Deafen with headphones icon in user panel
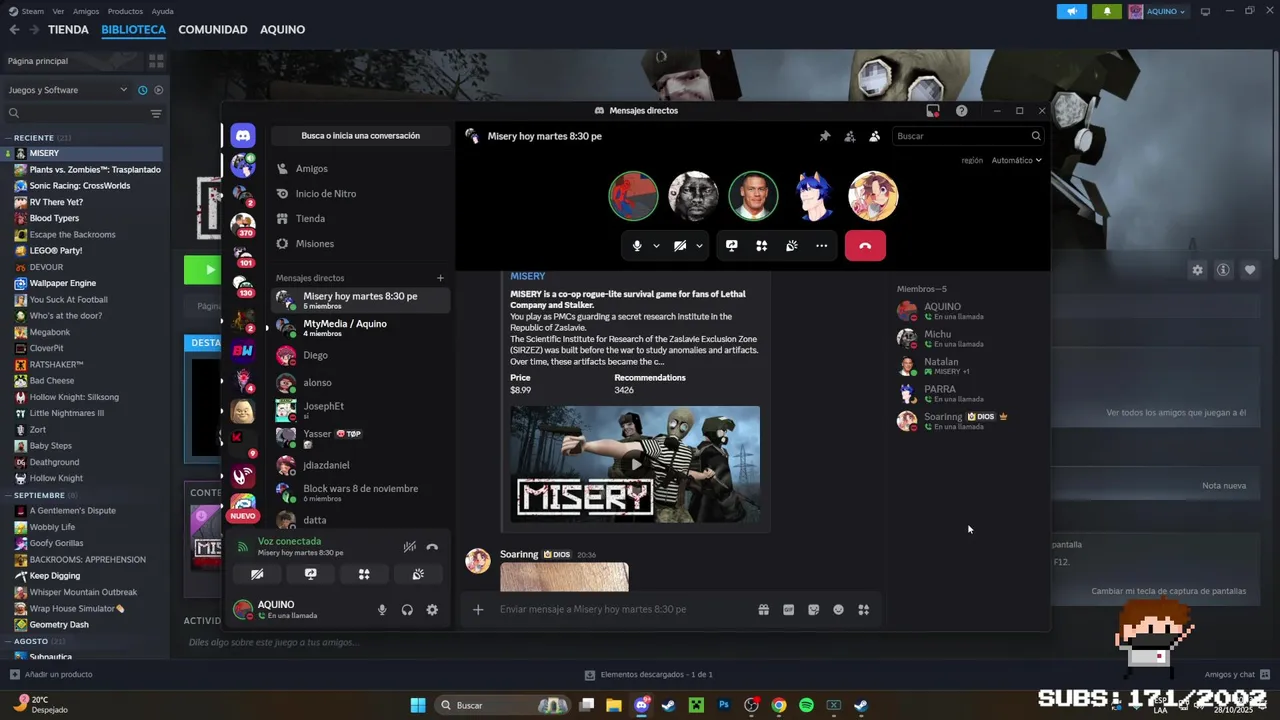 [x=407, y=610]
